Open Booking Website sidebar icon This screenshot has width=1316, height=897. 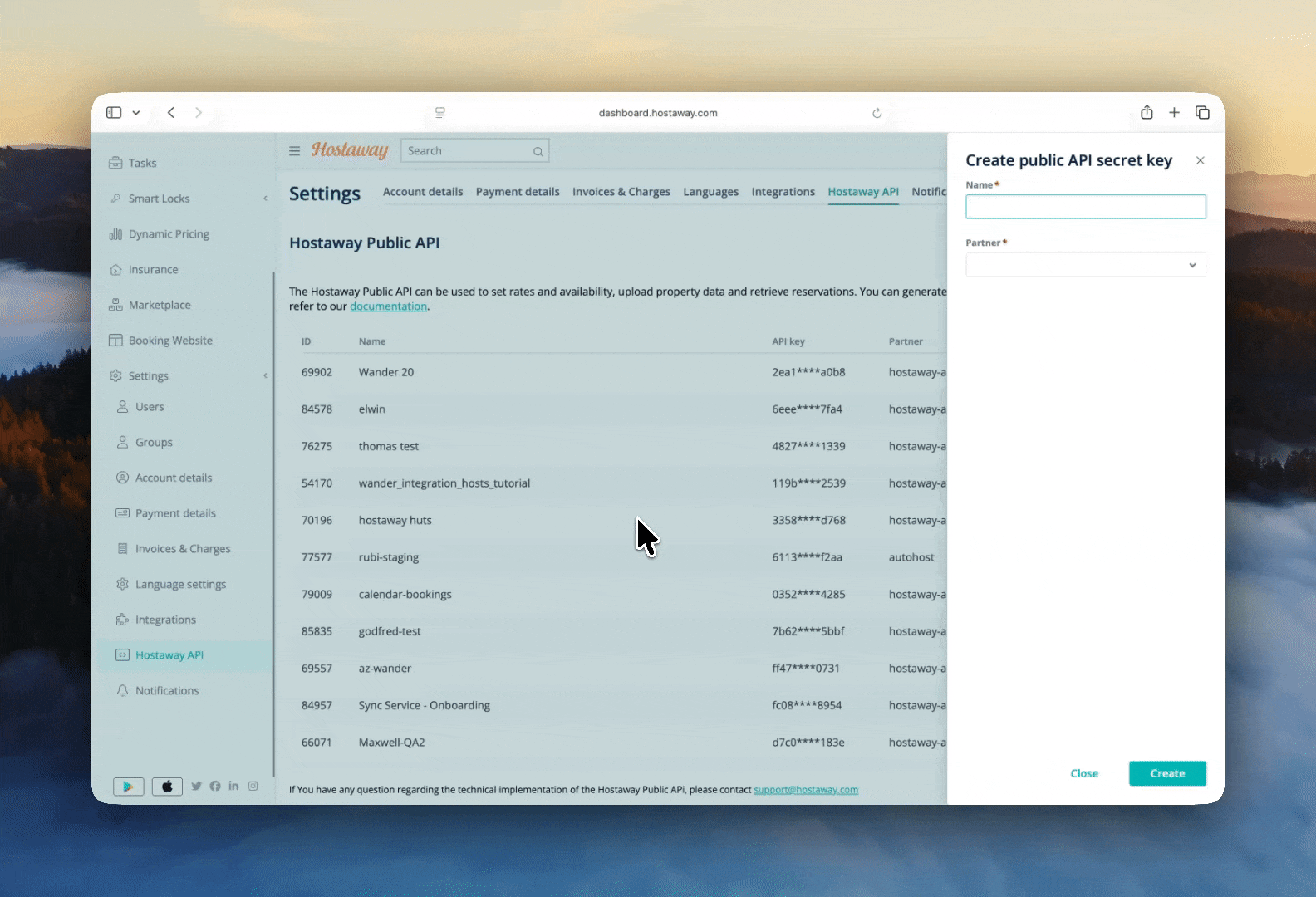115,341
